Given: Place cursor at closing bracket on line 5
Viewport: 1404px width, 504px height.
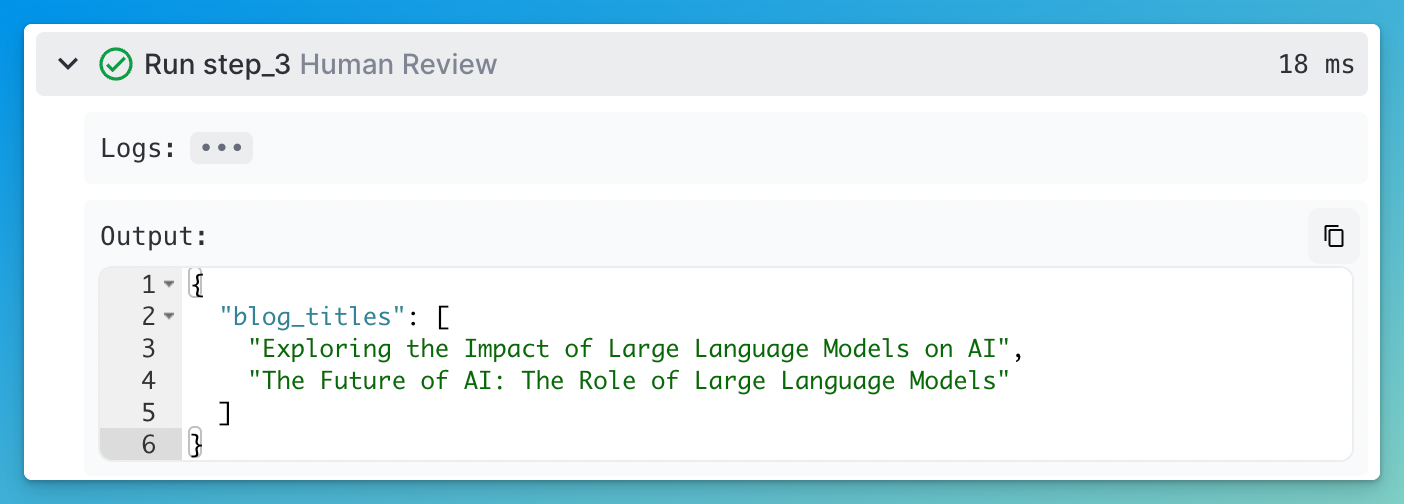Looking at the screenshot, I should coord(225,413).
